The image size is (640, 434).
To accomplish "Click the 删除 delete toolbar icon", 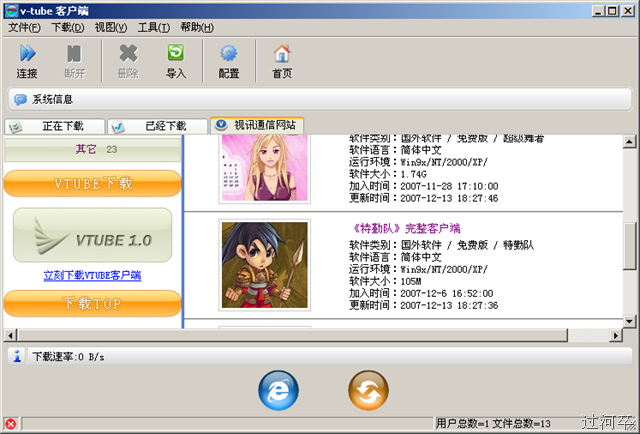I will (x=128, y=53).
